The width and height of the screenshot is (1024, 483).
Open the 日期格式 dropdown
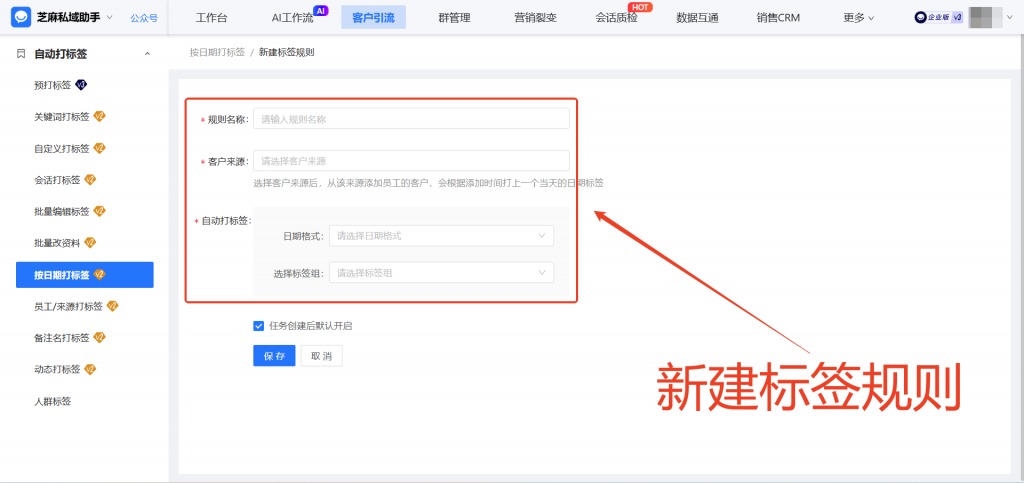pos(441,236)
